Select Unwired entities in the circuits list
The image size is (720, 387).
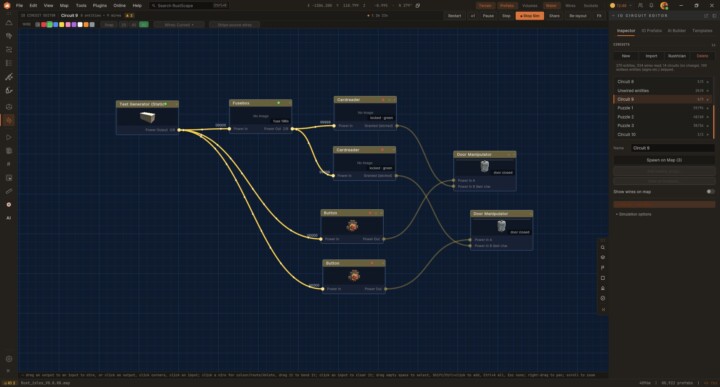pyautogui.click(x=664, y=90)
